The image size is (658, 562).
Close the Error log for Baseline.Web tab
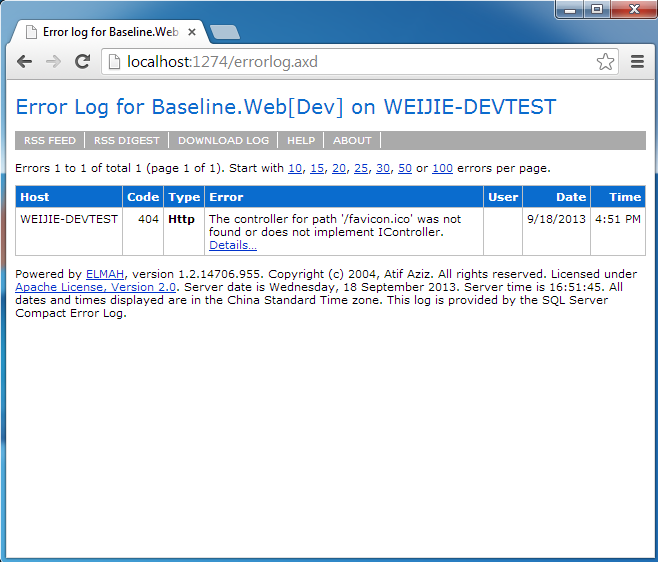coord(192,32)
